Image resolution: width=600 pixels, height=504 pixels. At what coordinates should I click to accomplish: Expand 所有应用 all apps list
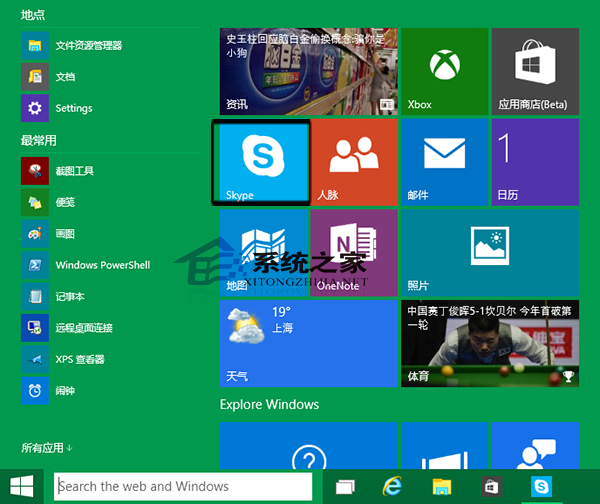[47, 447]
